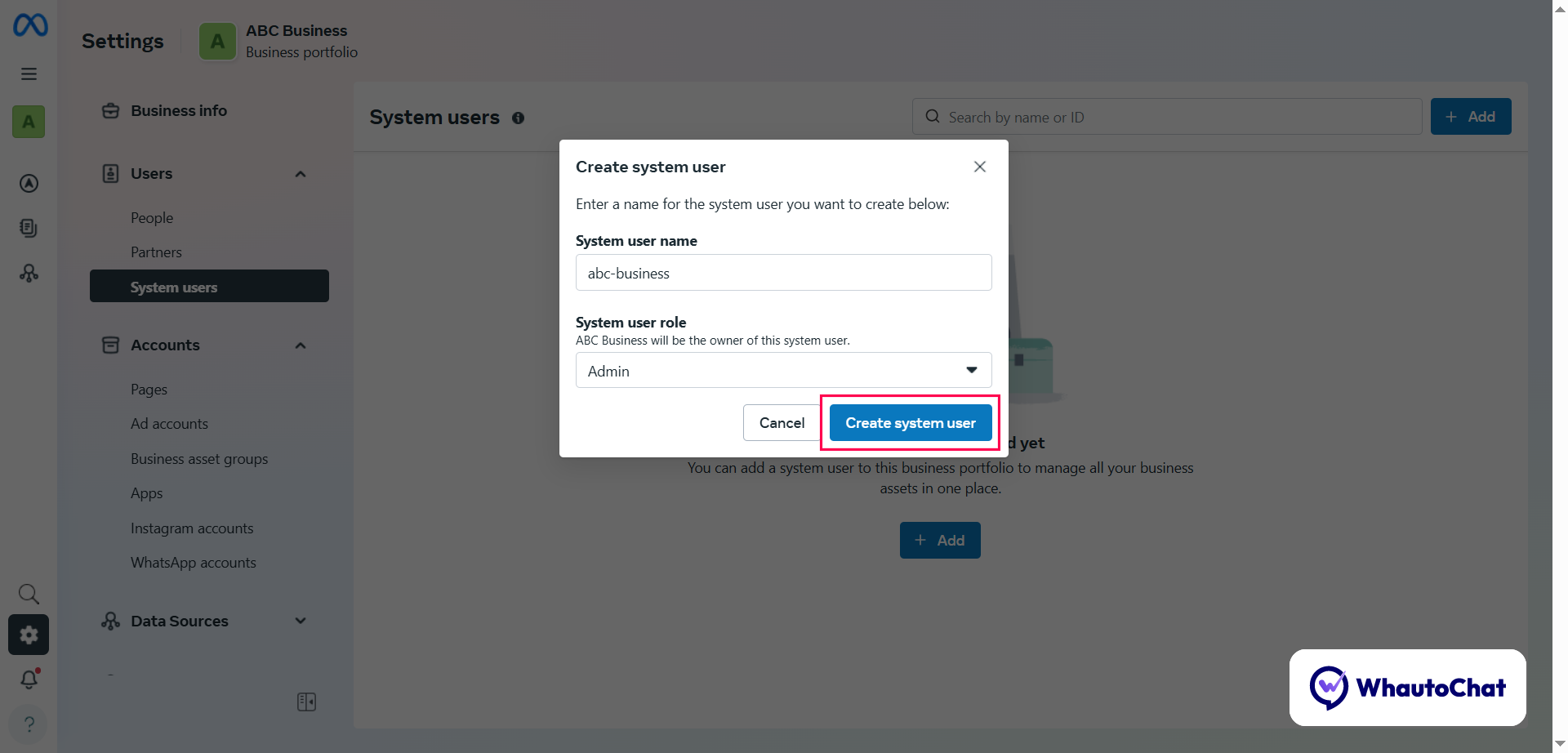Select the ABC Business avatar in the sidebar
Screen dimensions: 1568x753
click(x=29, y=122)
